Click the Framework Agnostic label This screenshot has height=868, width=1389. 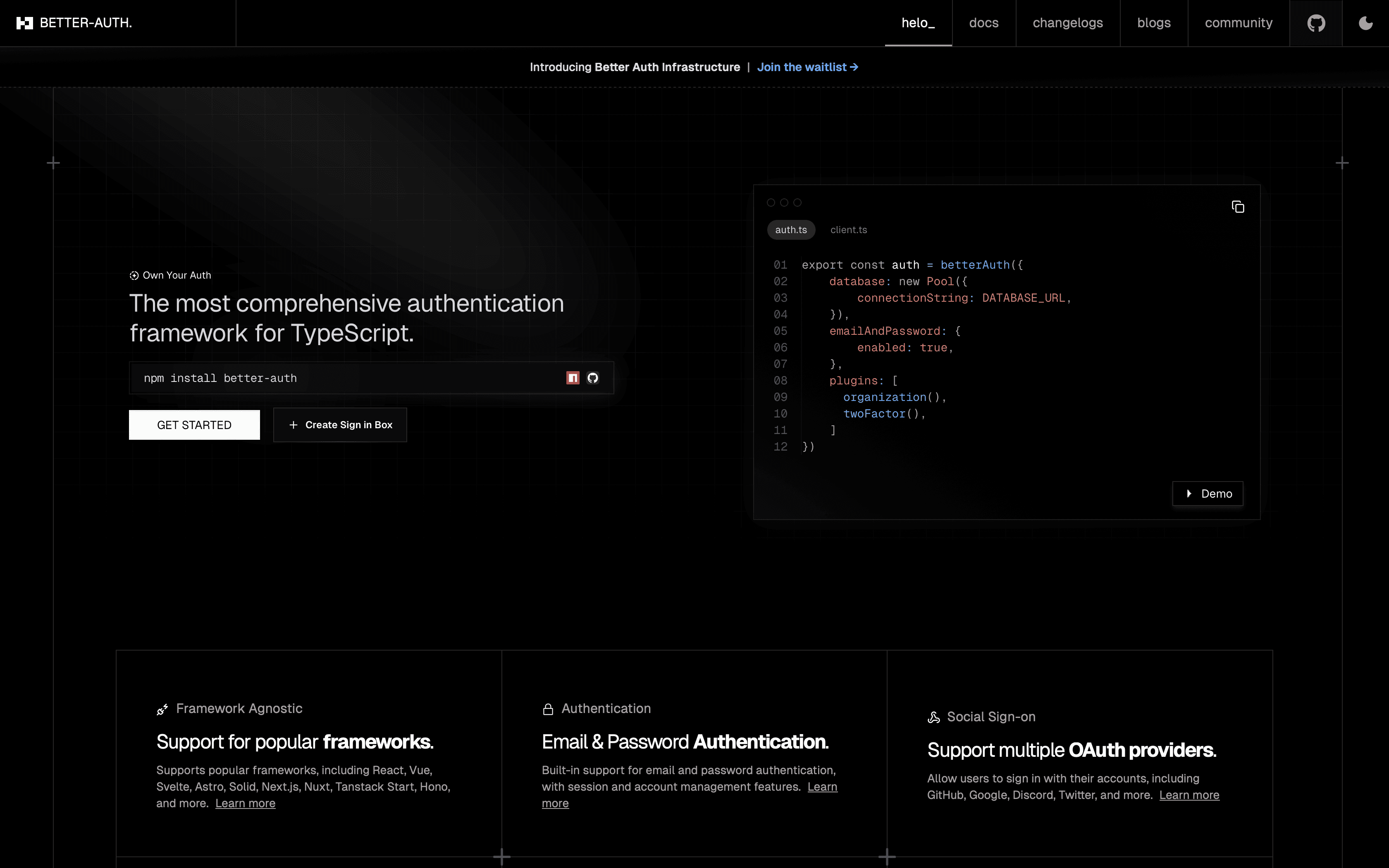click(239, 709)
